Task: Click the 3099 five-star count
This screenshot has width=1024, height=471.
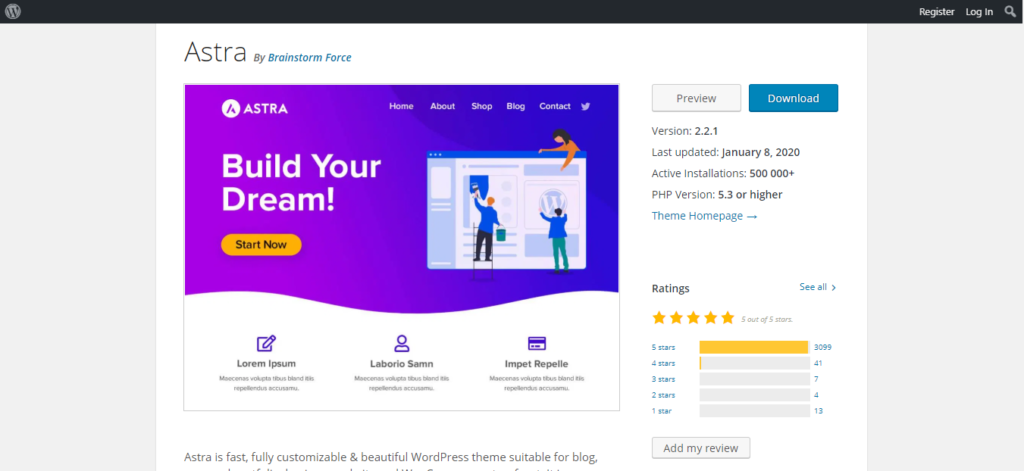Action: [823, 348]
